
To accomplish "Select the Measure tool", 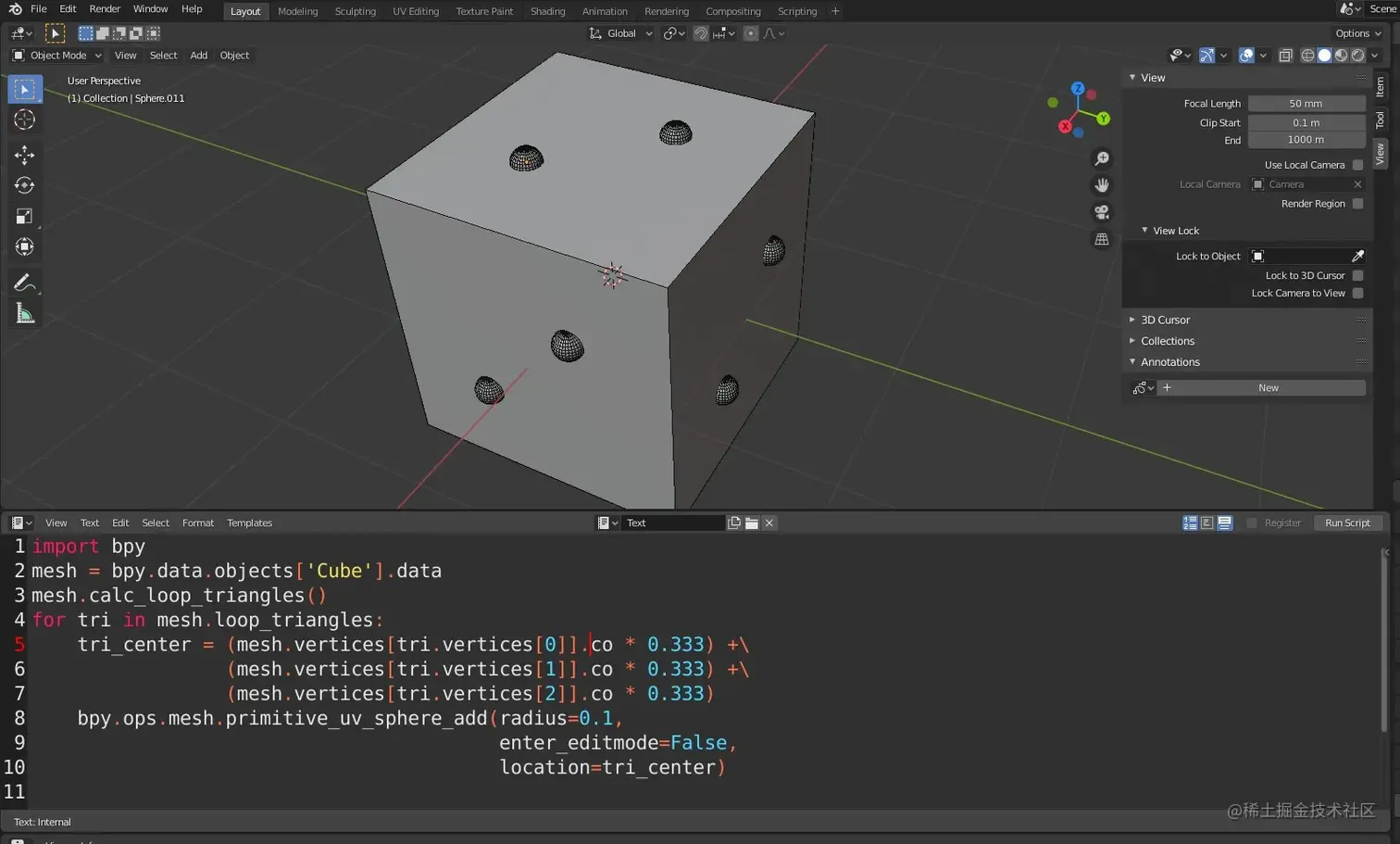I will (25, 312).
